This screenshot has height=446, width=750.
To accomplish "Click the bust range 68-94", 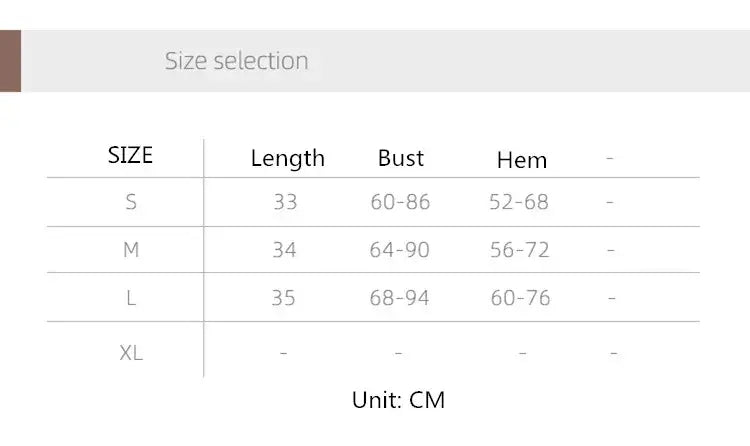I will (x=399, y=298).
